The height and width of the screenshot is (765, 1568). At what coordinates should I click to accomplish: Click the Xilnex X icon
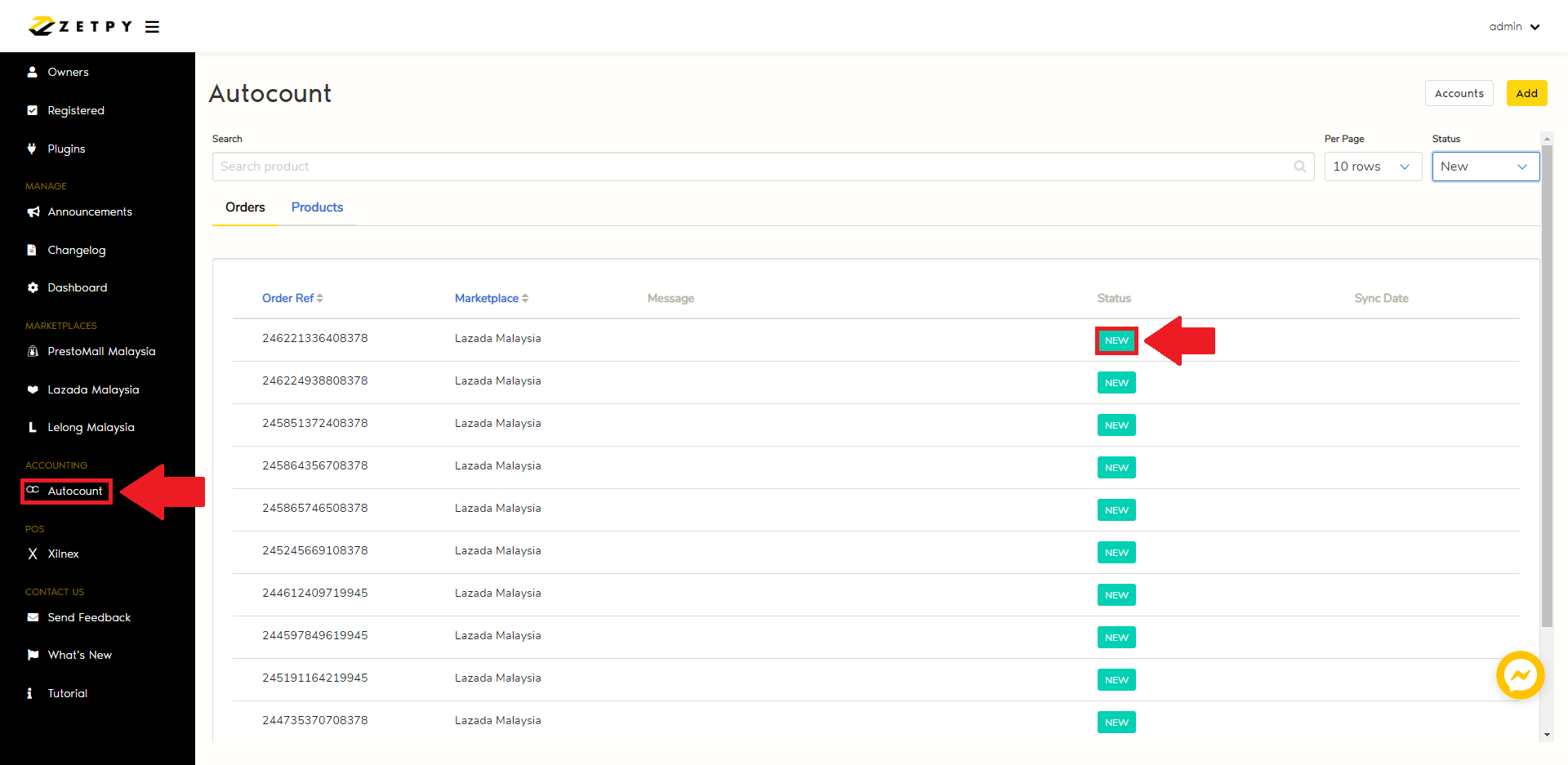[x=33, y=554]
